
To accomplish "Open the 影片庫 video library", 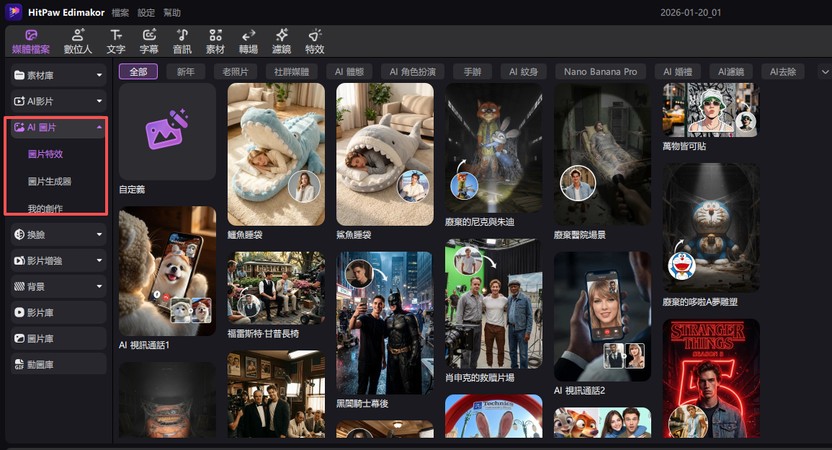I will pos(58,313).
